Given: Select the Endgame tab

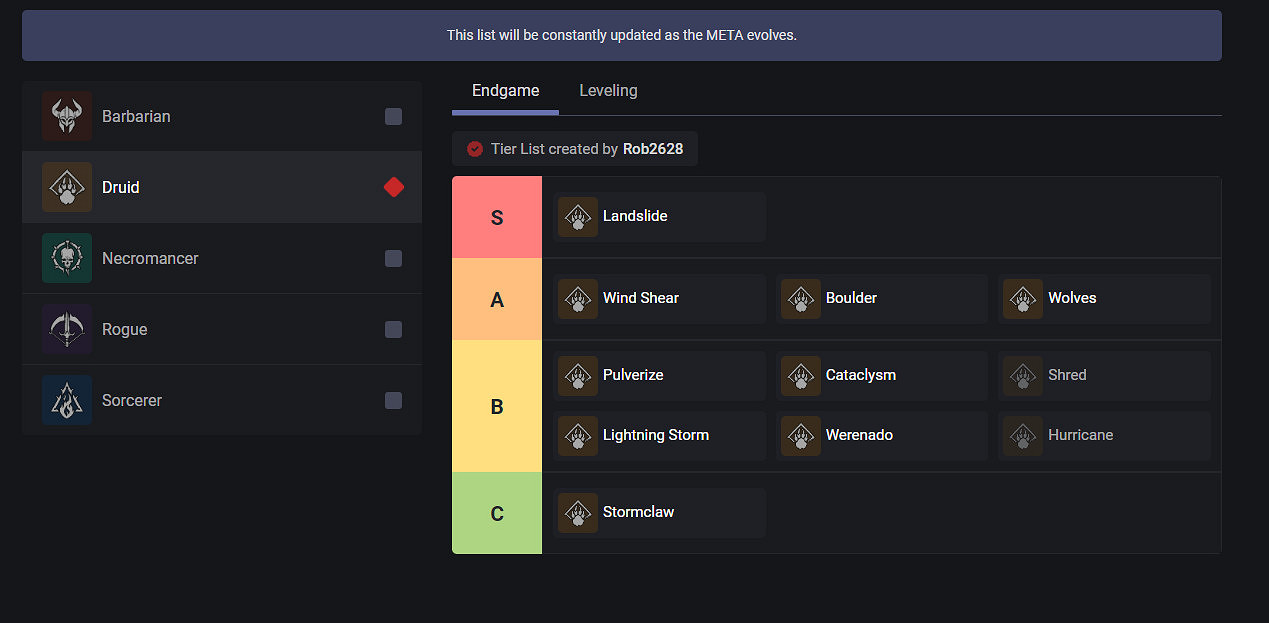Looking at the screenshot, I should click(505, 91).
